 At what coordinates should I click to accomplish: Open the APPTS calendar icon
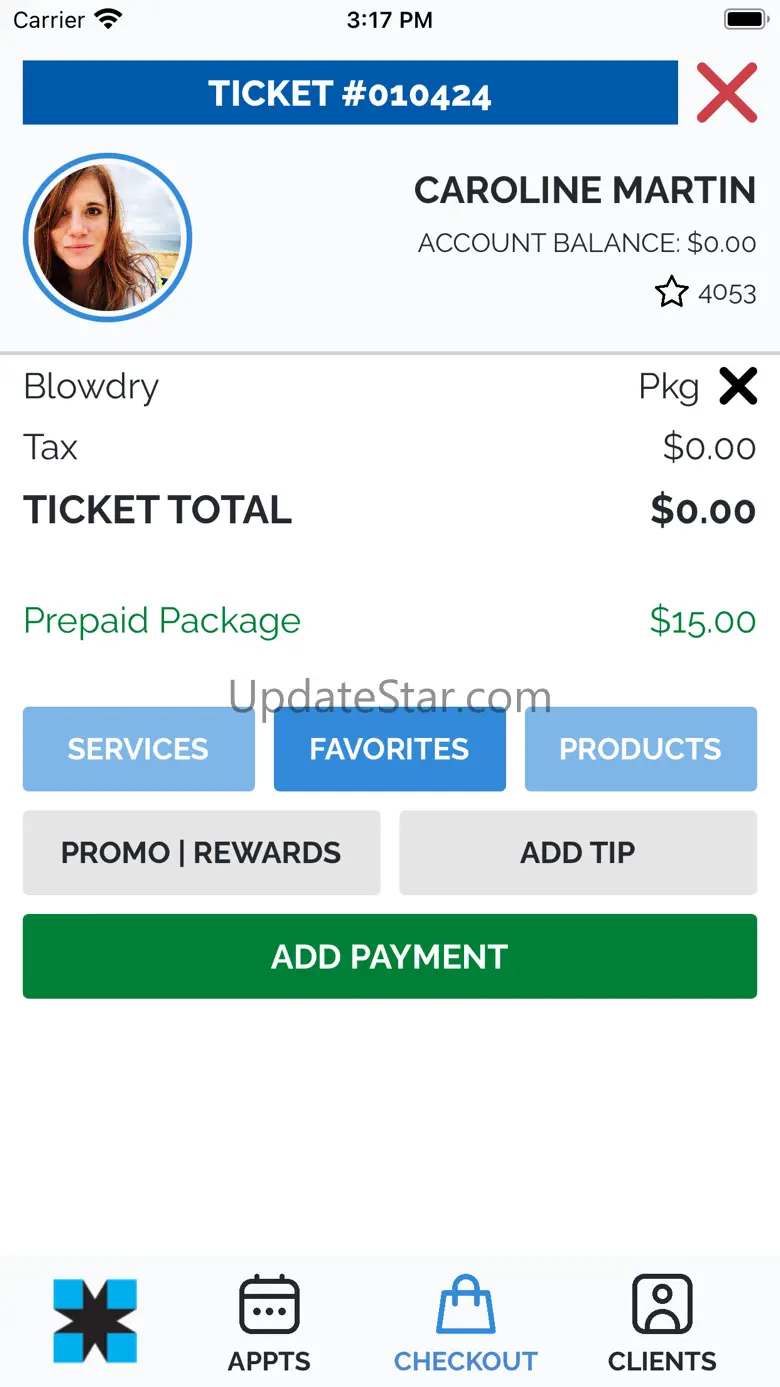pyautogui.click(x=269, y=1305)
